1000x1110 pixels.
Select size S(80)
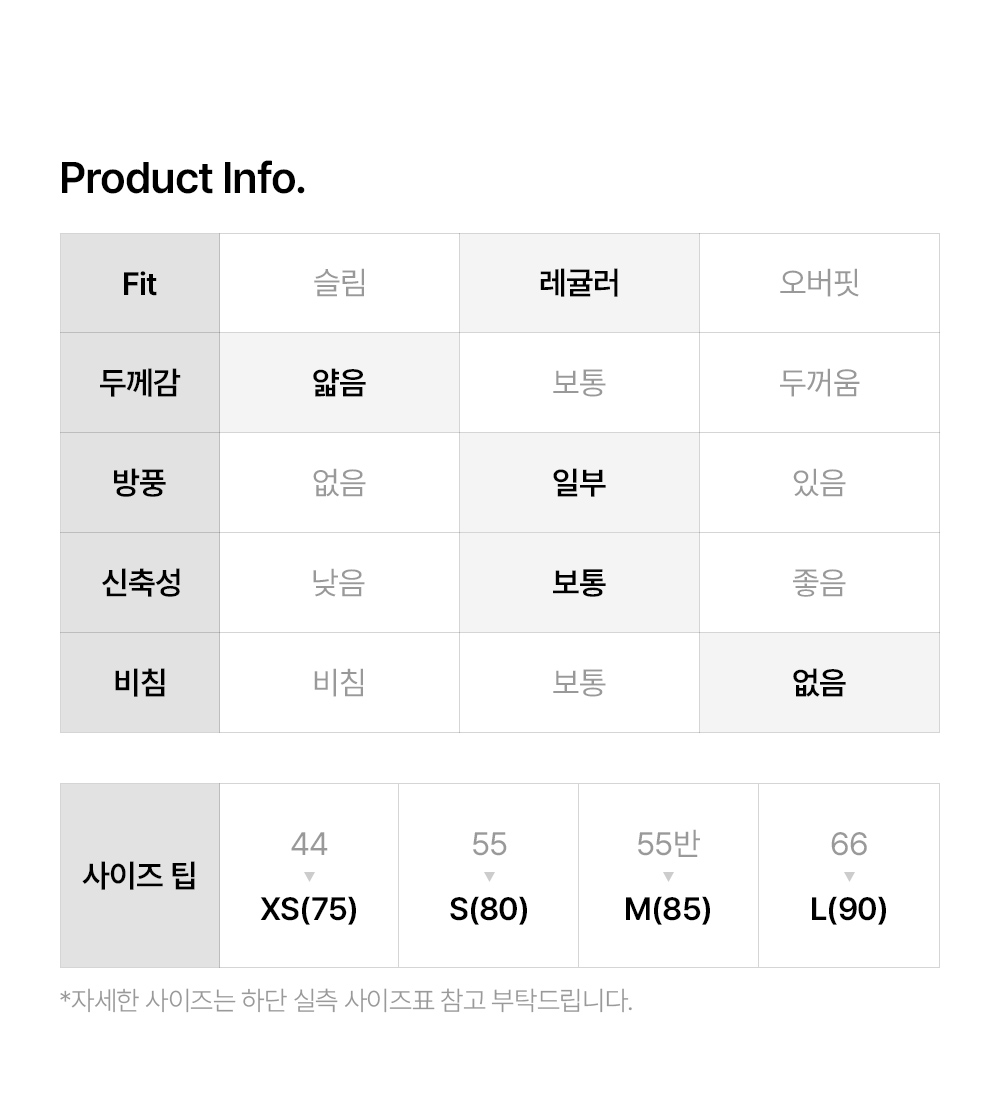489,909
